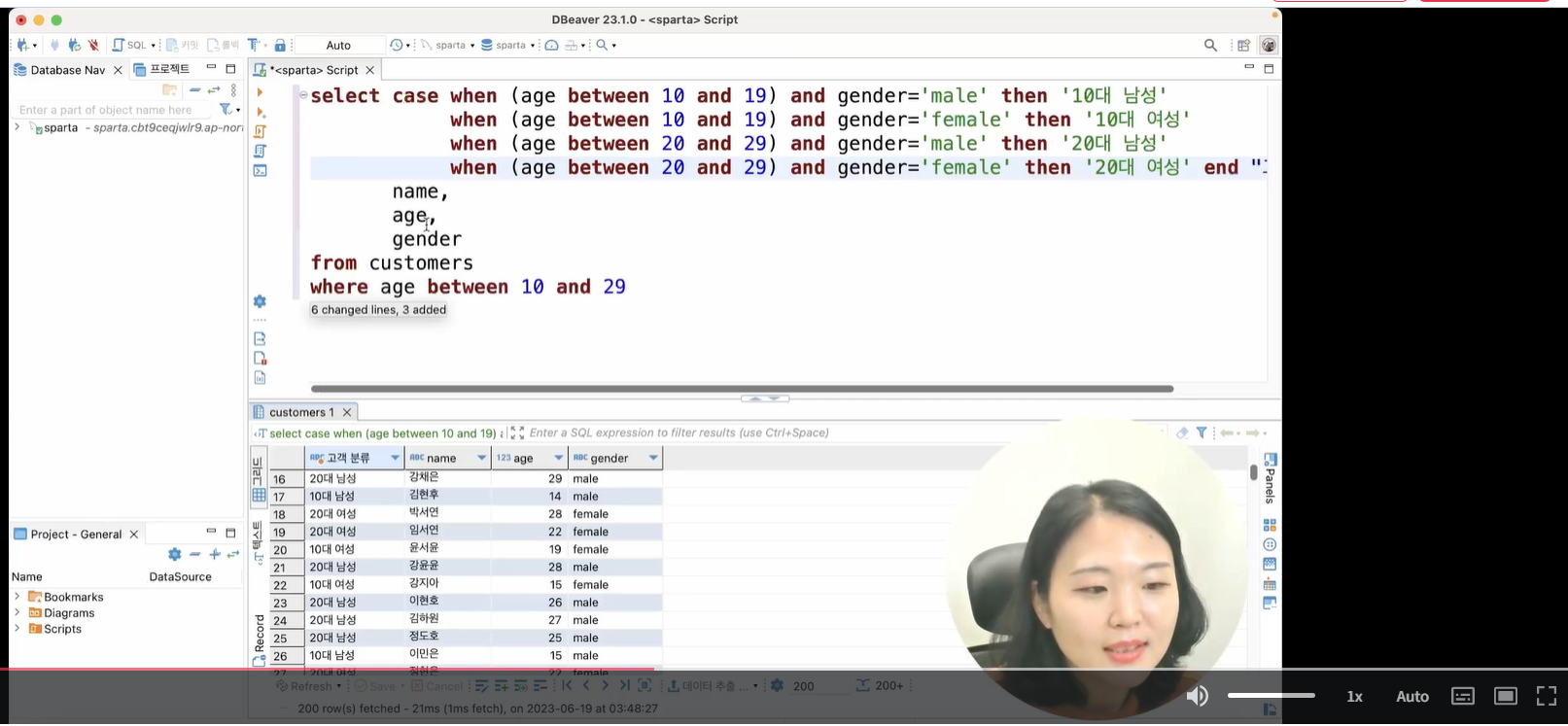This screenshot has width=1568, height=726.
Task: Open the transaction log clock icon
Action: click(x=397, y=45)
